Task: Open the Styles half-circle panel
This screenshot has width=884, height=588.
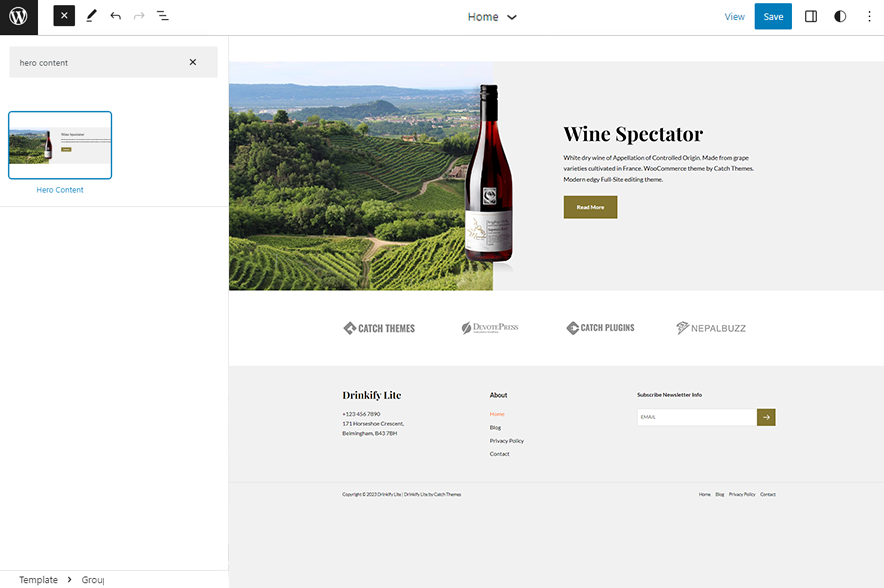Action: tap(839, 16)
